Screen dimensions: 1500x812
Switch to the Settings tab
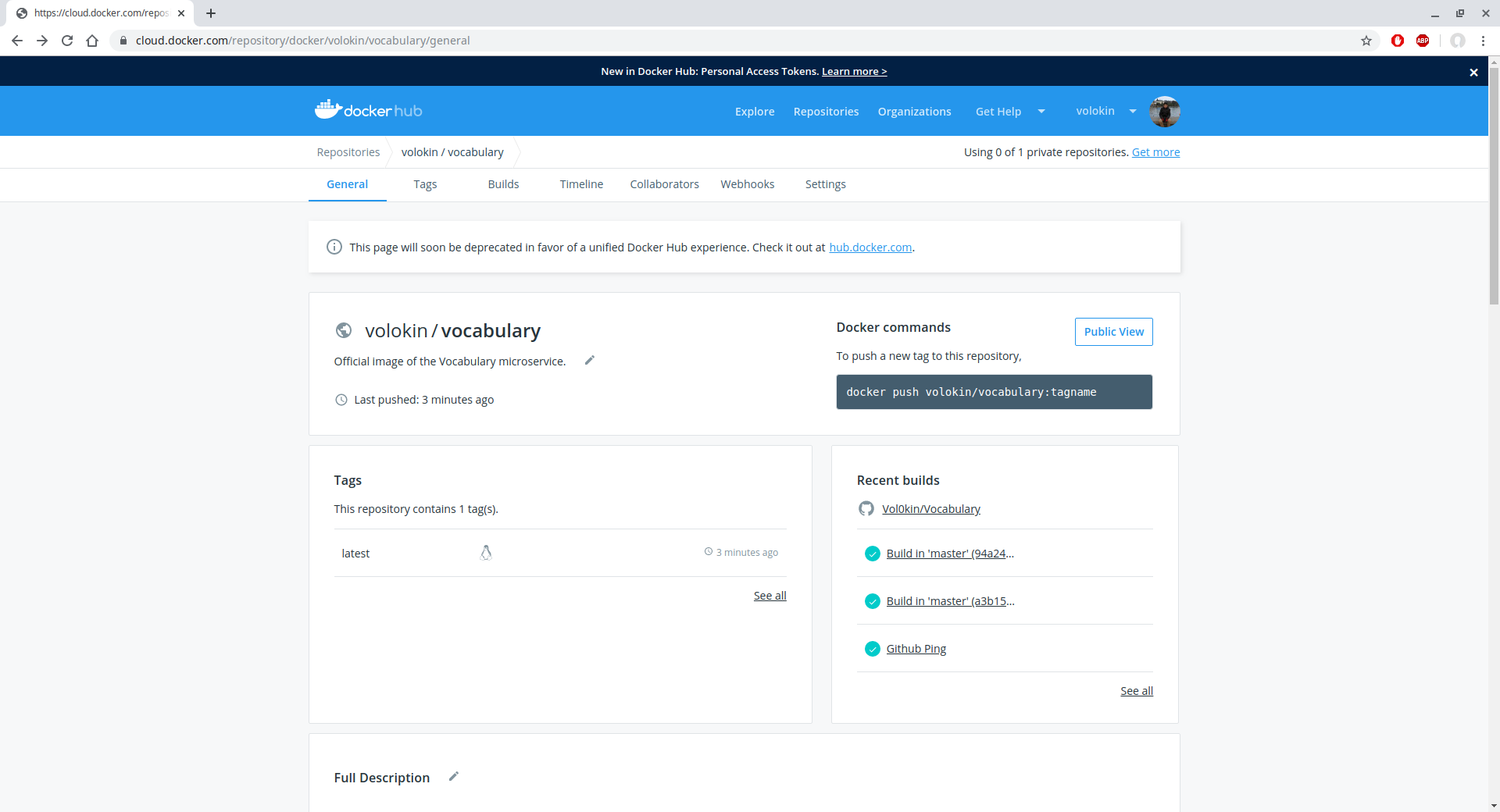click(825, 184)
